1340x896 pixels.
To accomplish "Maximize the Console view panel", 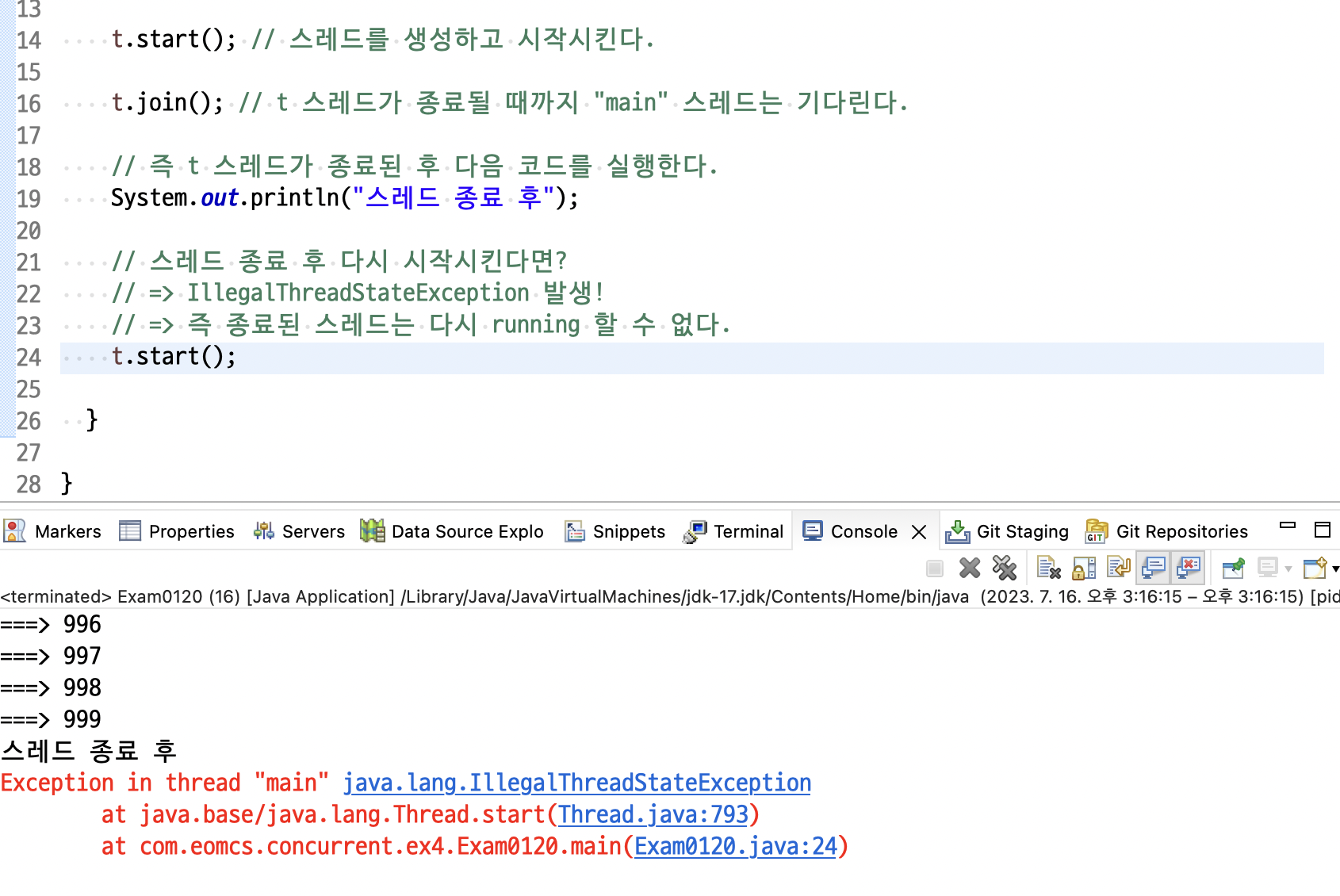I will tap(1323, 530).
